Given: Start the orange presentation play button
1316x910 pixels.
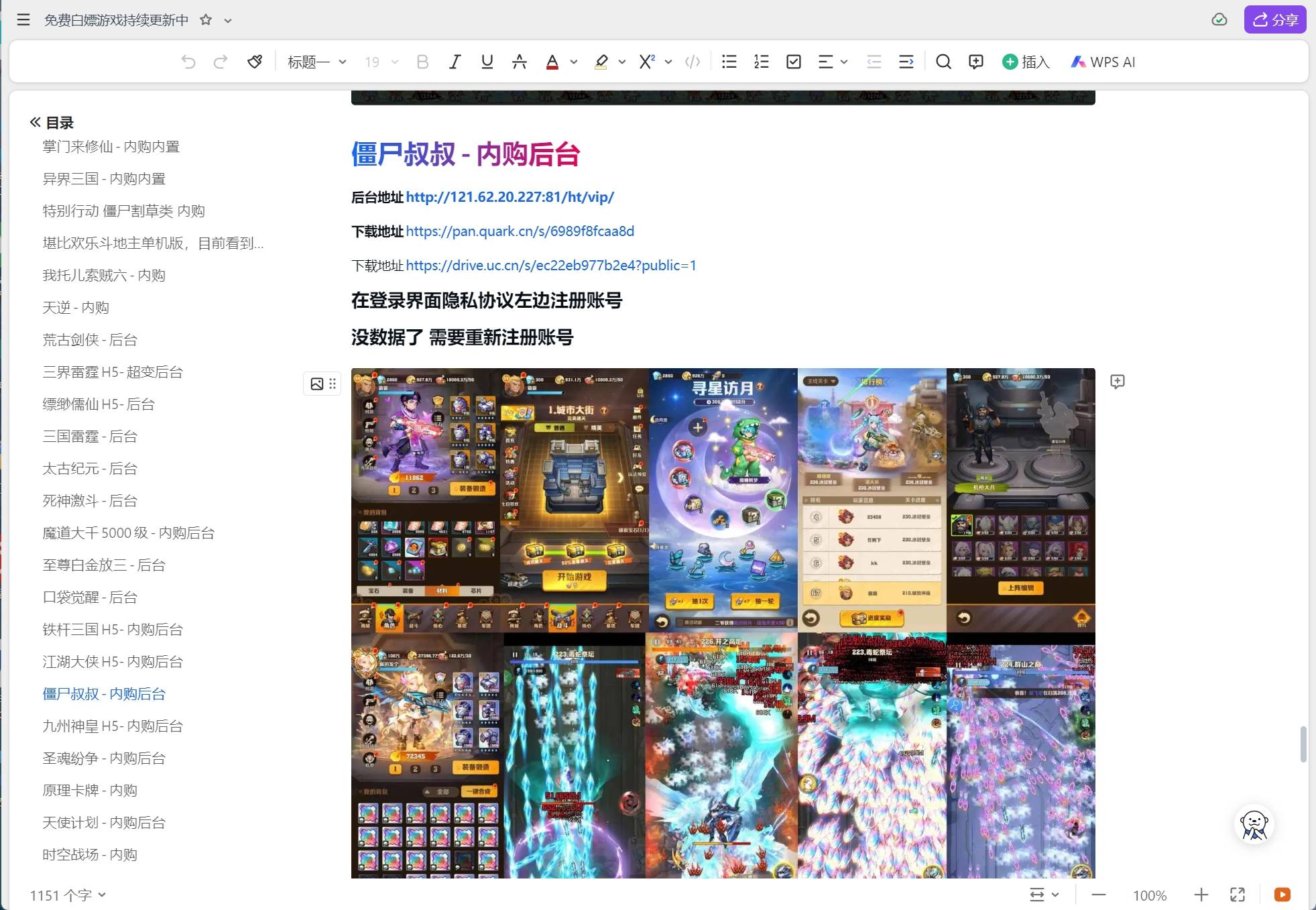Looking at the screenshot, I should [1282, 895].
